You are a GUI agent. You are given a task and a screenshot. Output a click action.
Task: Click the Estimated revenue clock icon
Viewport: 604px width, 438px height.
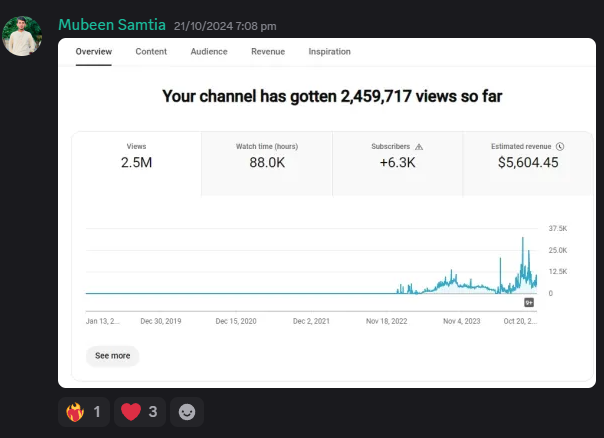560,146
